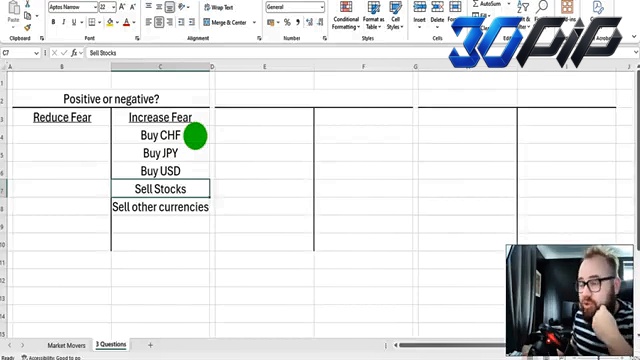The image size is (640, 360).
Task: Click the Paste clipboard icon
Action: (14, 8)
